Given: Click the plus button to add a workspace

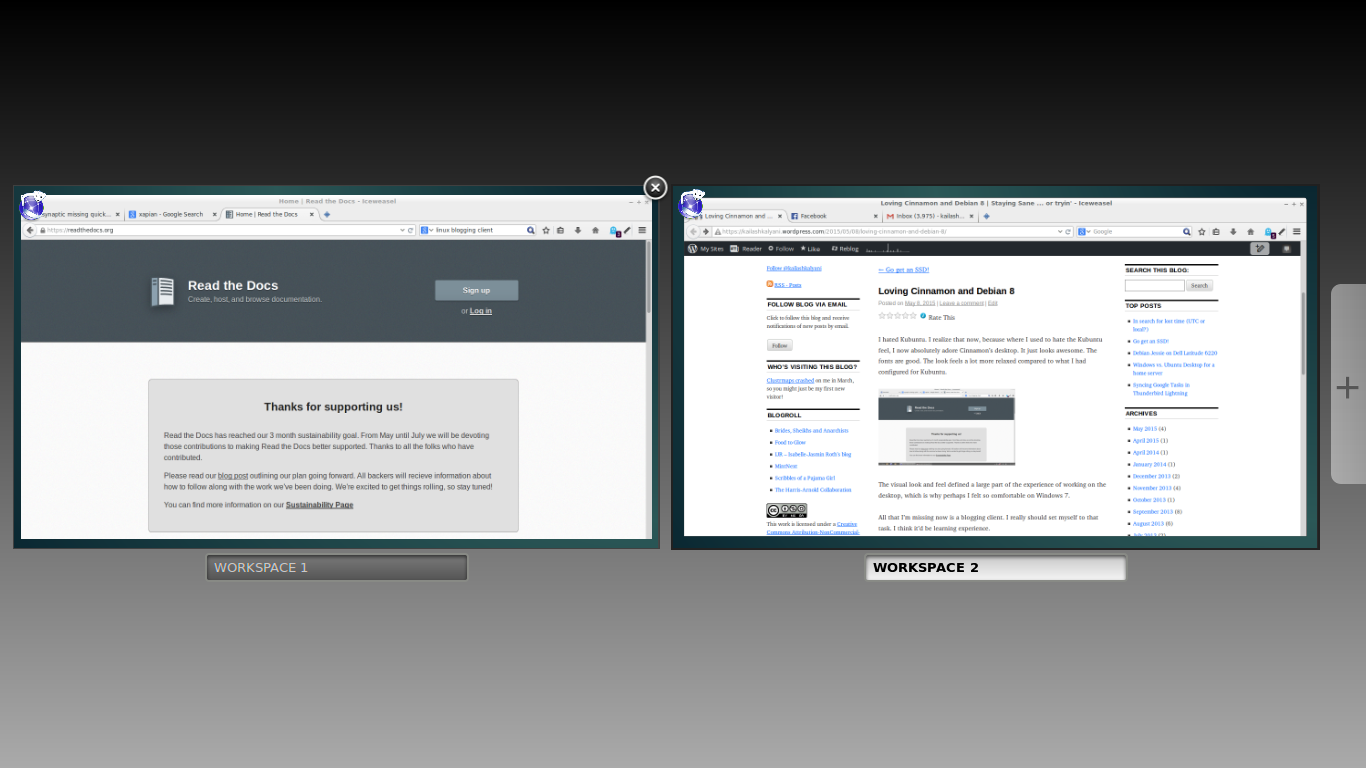Looking at the screenshot, I should click(1347, 387).
